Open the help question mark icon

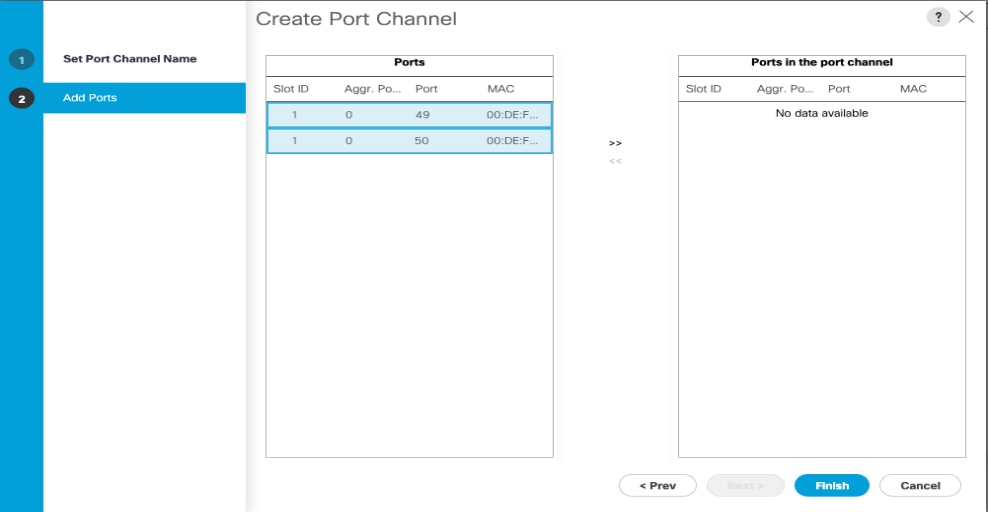pyautogui.click(x=938, y=17)
